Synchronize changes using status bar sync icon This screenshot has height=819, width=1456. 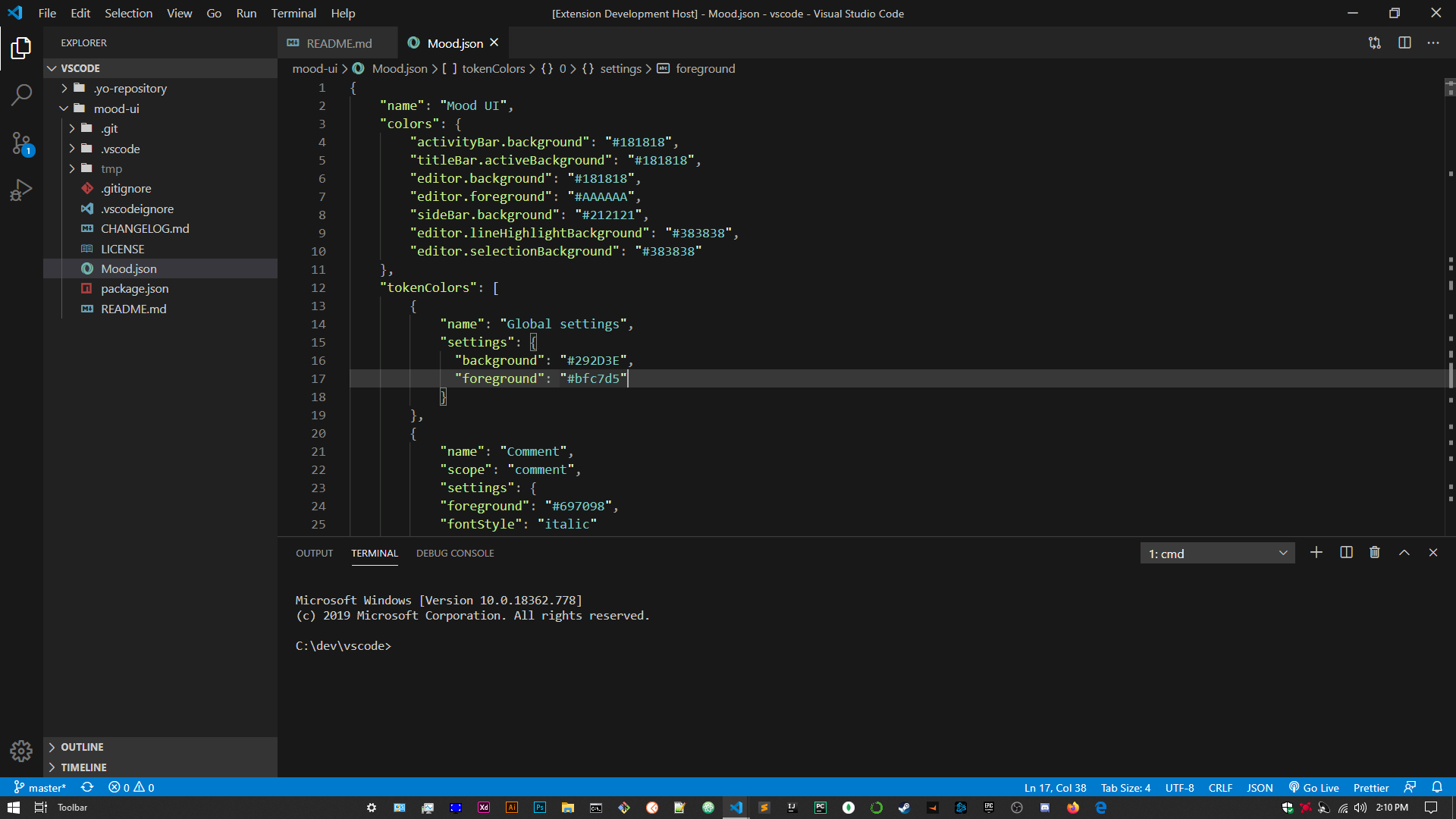pos(87,787)
